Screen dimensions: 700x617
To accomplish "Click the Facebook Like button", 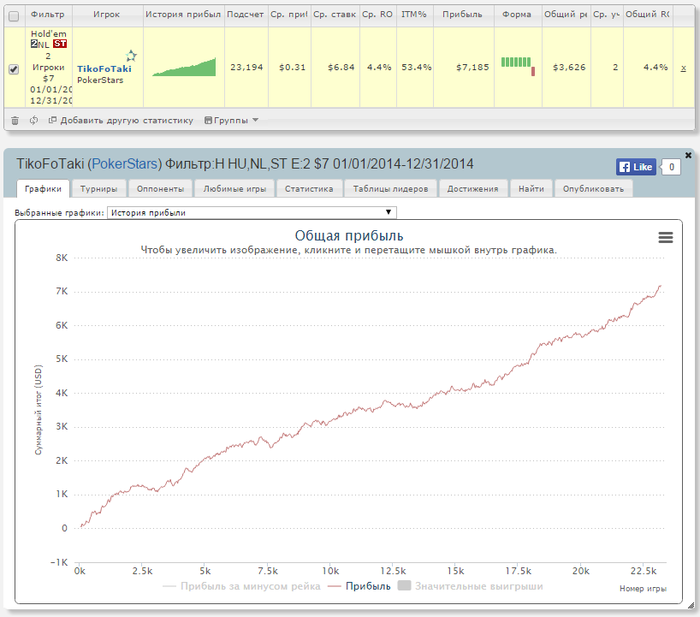I will [635, 167].
